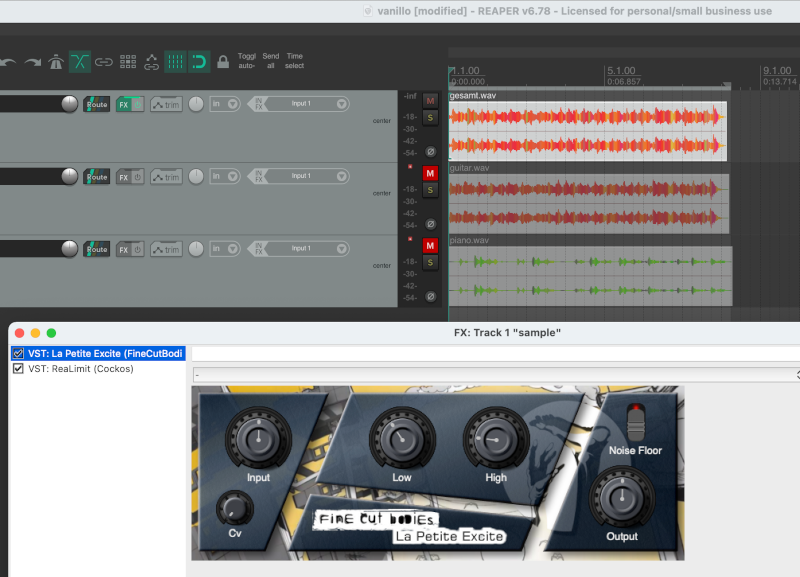800x577 pixels.
Task: Toggle grid lines toolbar icon
Action: pyautogui.click(x=175, y=62)
